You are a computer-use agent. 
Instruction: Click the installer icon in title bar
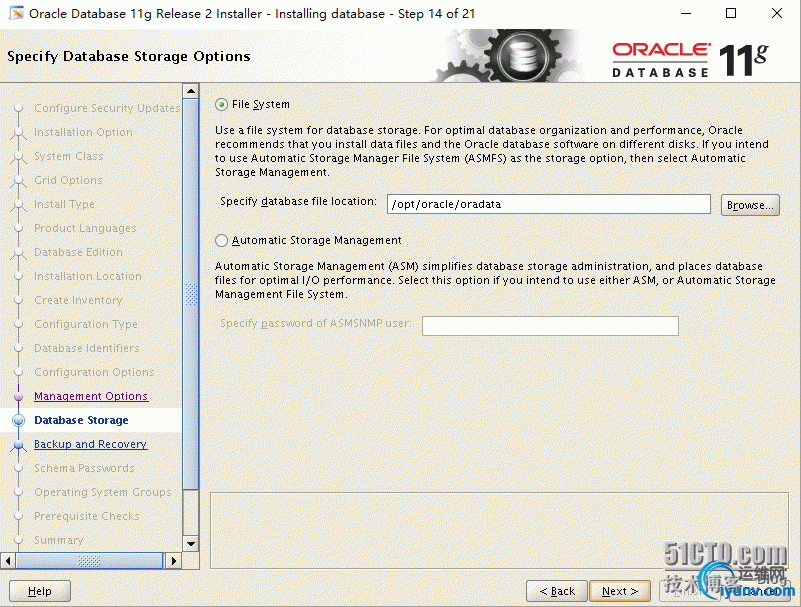pyautogui.click(x=16, y=13)
